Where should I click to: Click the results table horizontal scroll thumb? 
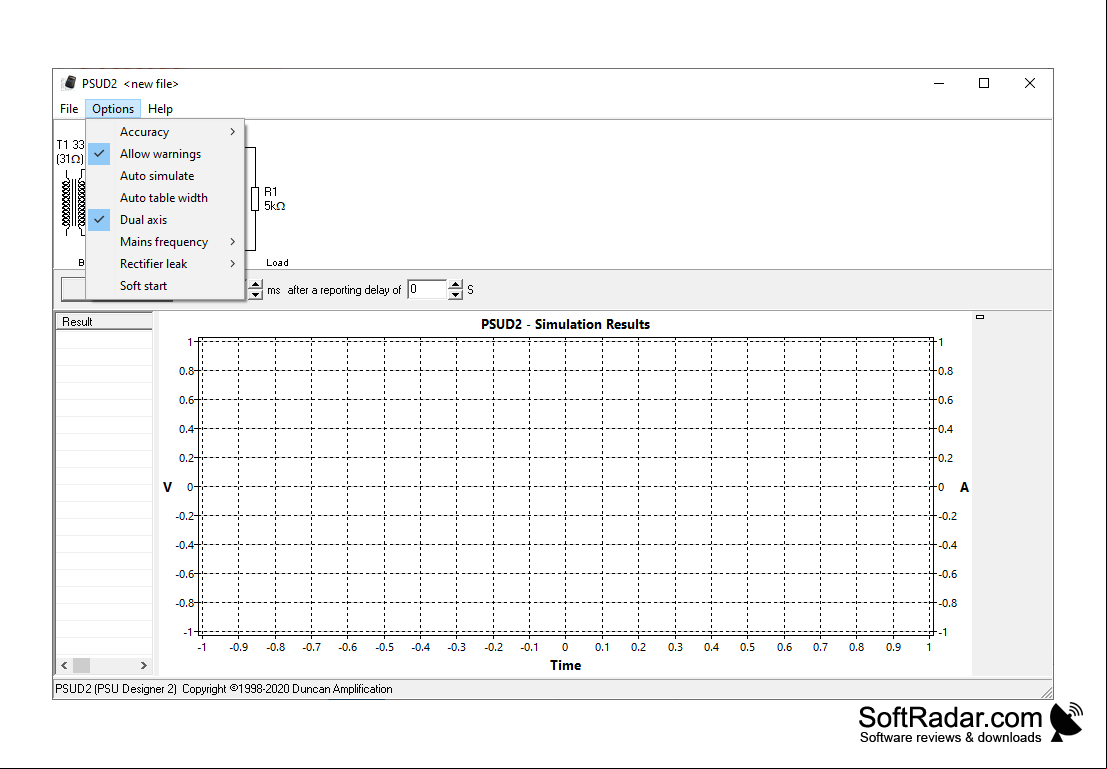(x=82, y=665)
